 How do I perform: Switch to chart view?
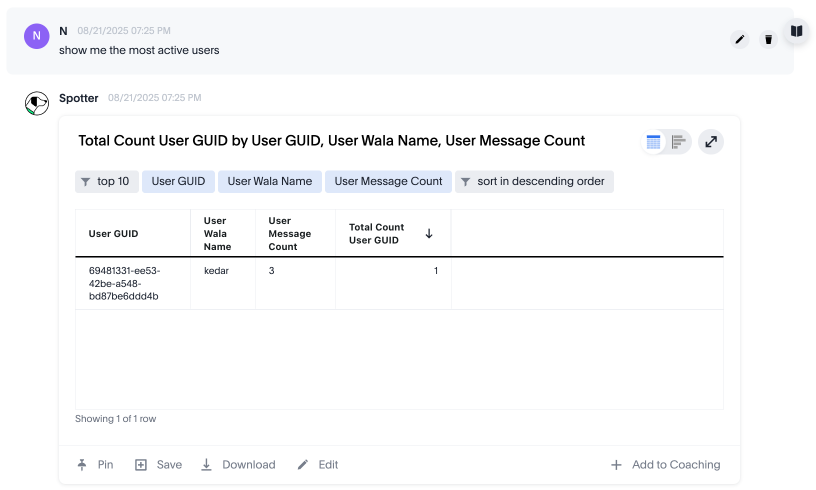(678, 142)
